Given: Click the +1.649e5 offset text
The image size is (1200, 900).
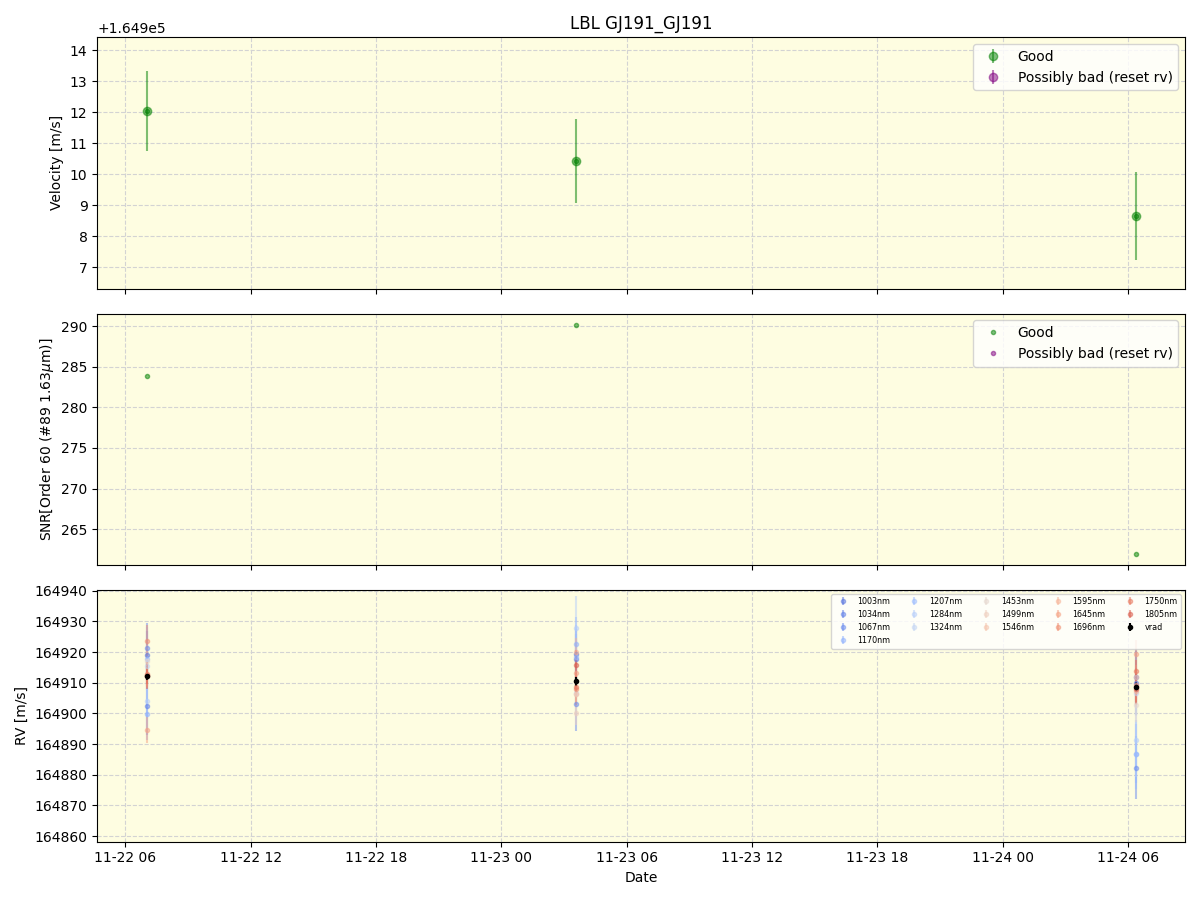Looking at the screenshot, I should tap(132, 28).
